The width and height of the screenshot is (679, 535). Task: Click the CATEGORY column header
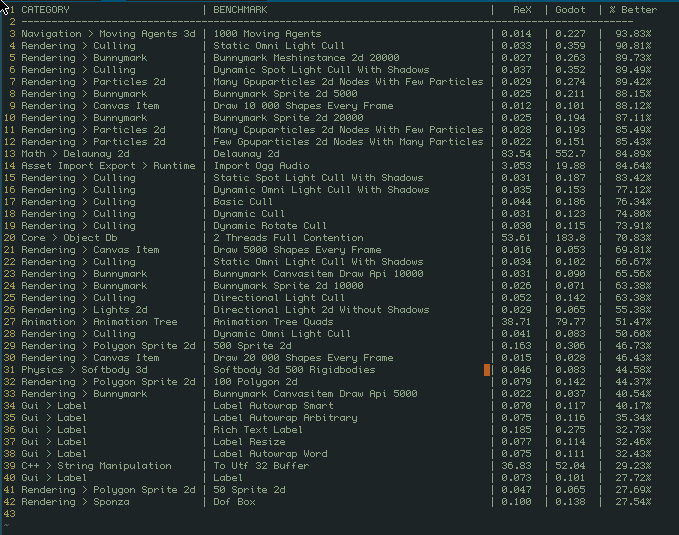click(46, 10)
